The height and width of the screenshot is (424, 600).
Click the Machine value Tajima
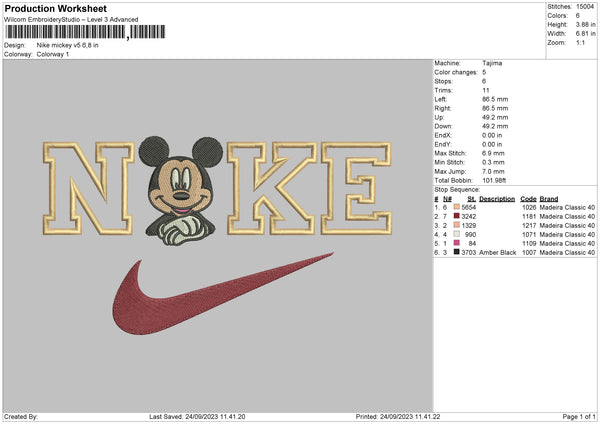point(492,63)
